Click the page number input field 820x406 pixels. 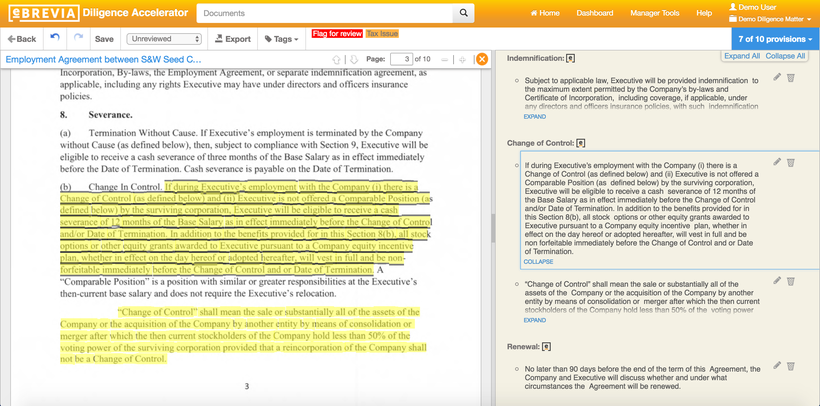click(401, 59)
